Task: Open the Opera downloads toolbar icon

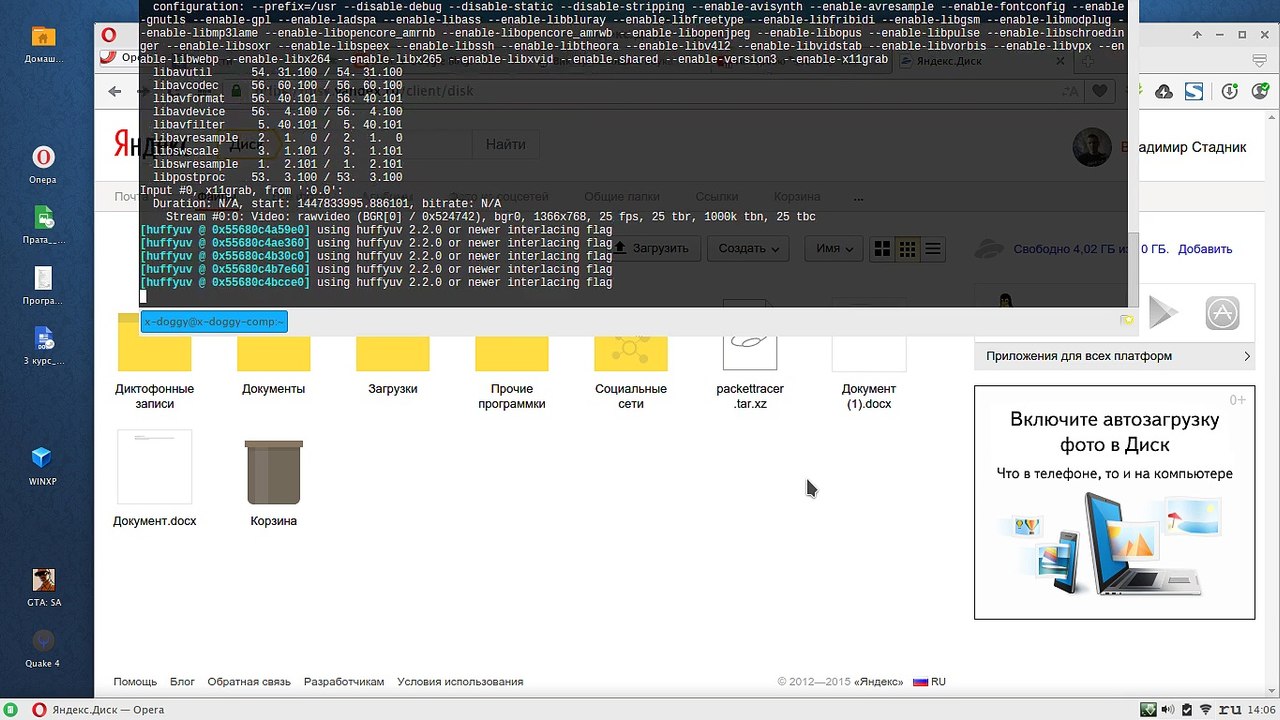Action: (x=1230, y=92)
